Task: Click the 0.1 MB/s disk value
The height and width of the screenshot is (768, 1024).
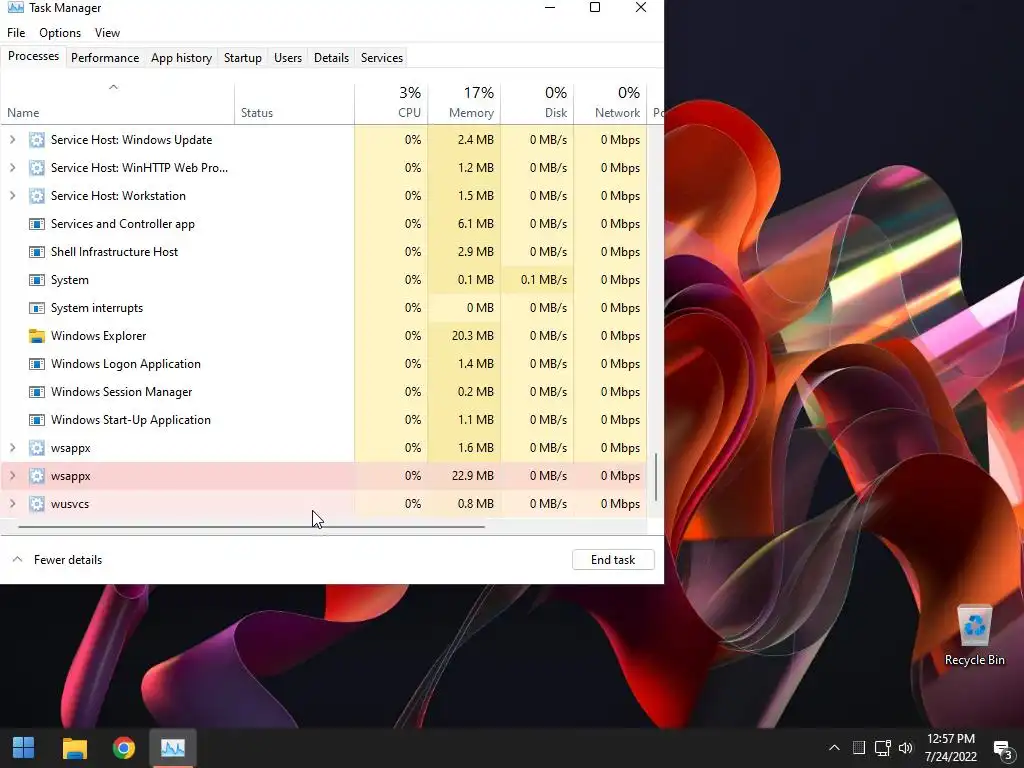Action: pos(543,280)
